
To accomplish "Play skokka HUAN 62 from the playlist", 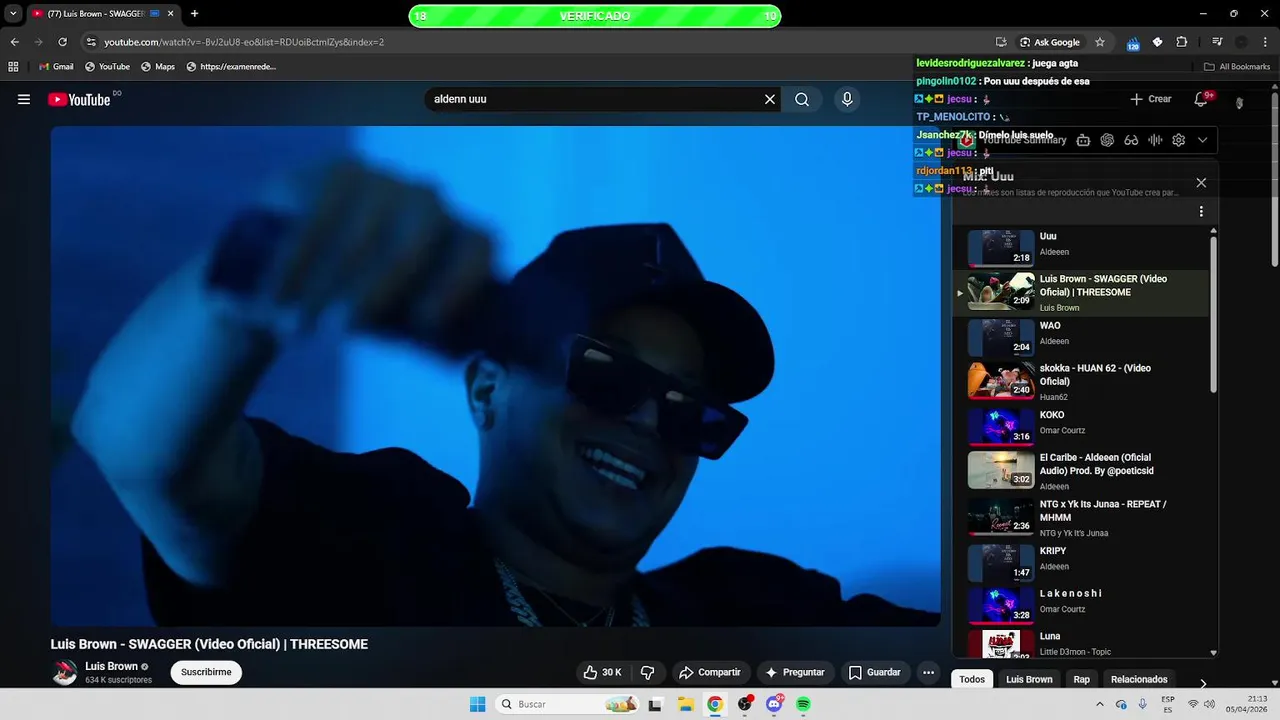I will tap(1081, 381).
